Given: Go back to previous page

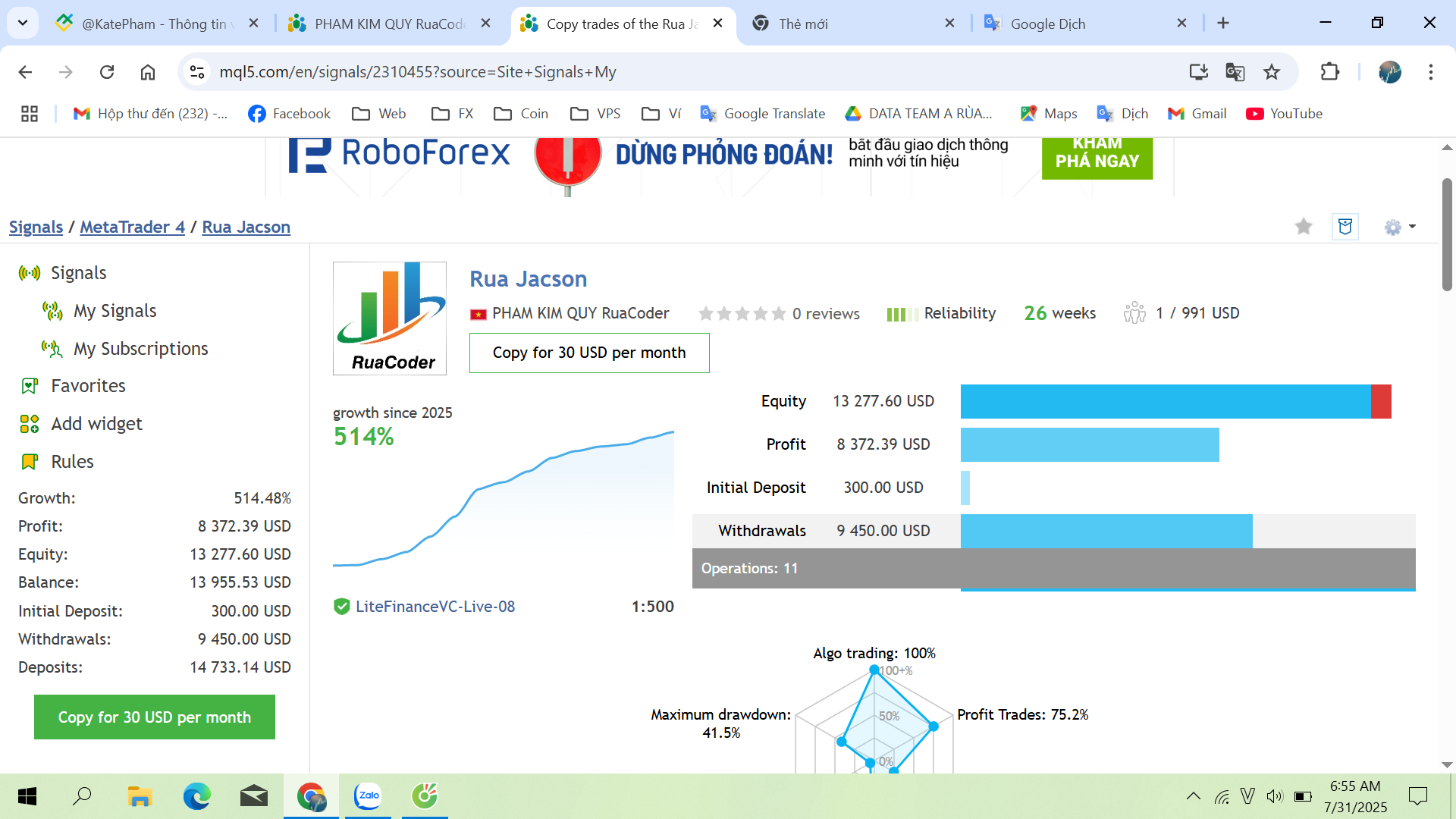Looking at the screenshot, I should coord(25,72).
